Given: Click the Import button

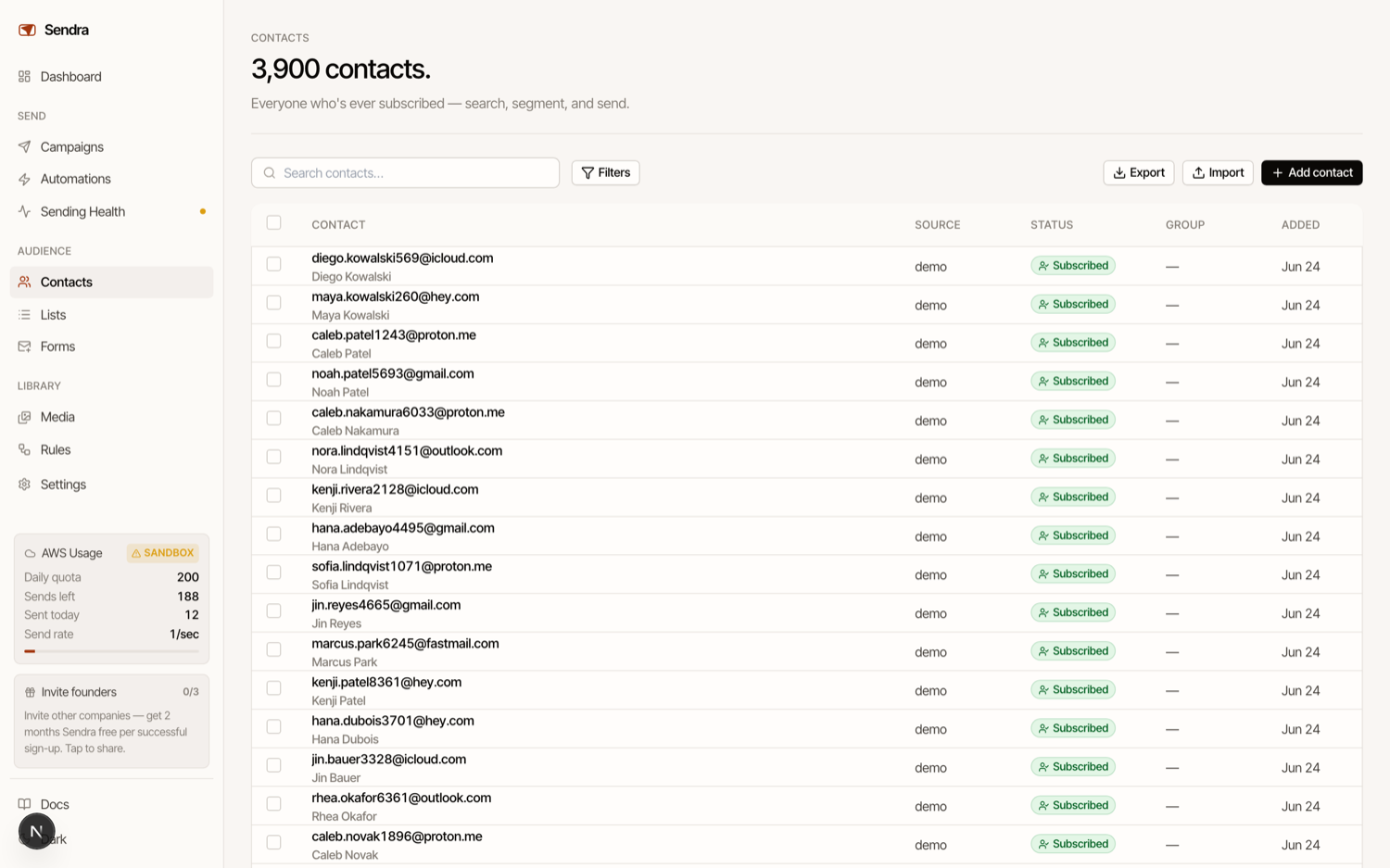Looking at the screenshot, I should pos(1218,172).
